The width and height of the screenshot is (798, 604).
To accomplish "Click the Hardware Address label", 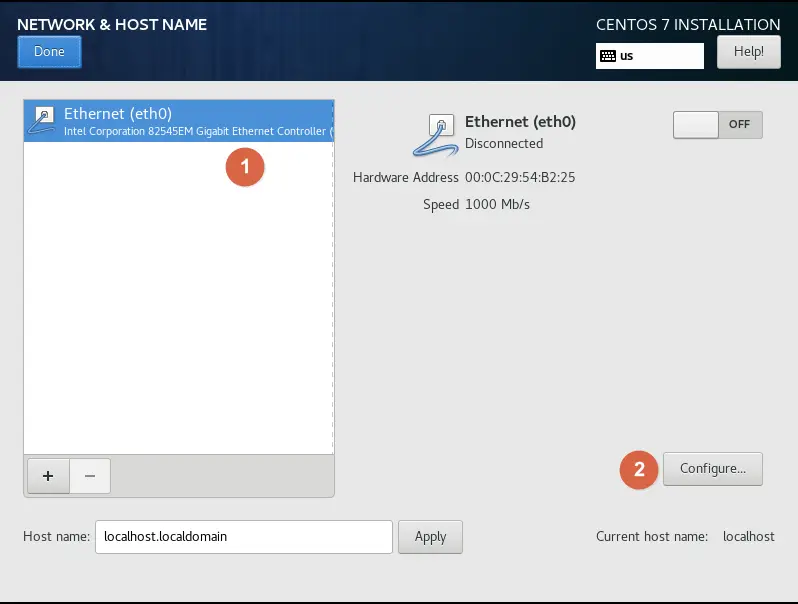I will (x=406, y=178).
